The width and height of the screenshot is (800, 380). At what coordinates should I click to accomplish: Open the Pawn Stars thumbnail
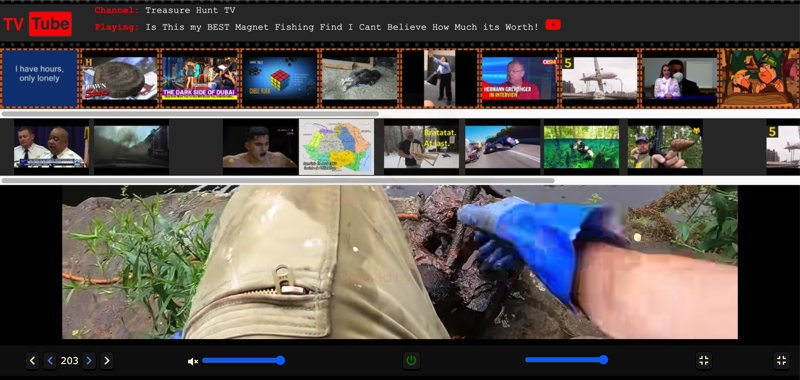[119, 78]
